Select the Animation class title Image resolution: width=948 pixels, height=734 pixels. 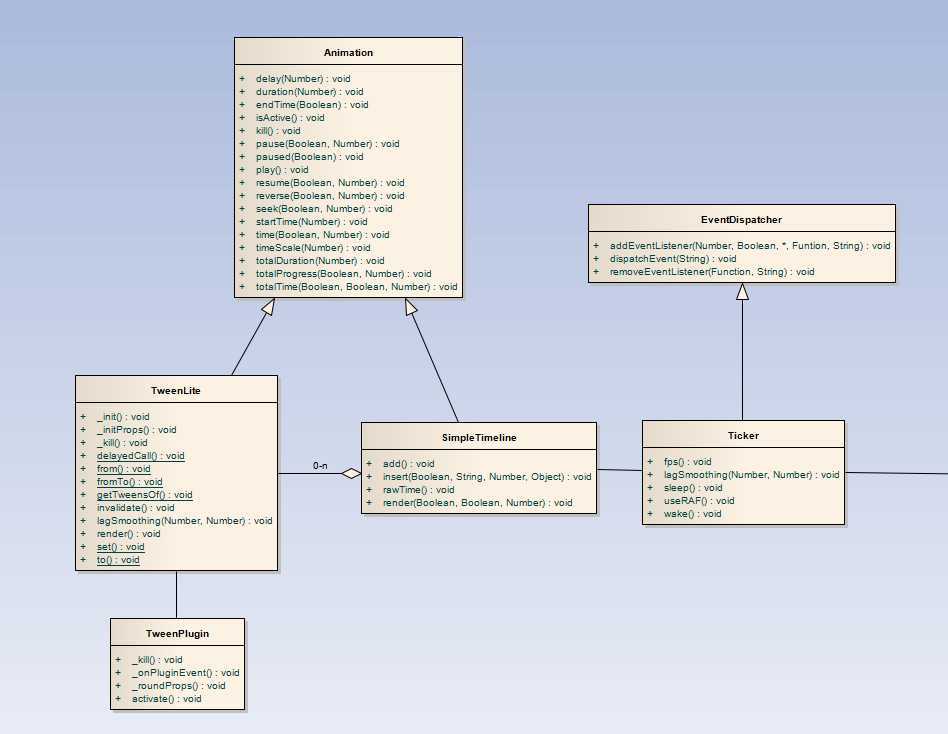(x=348, y=53)
